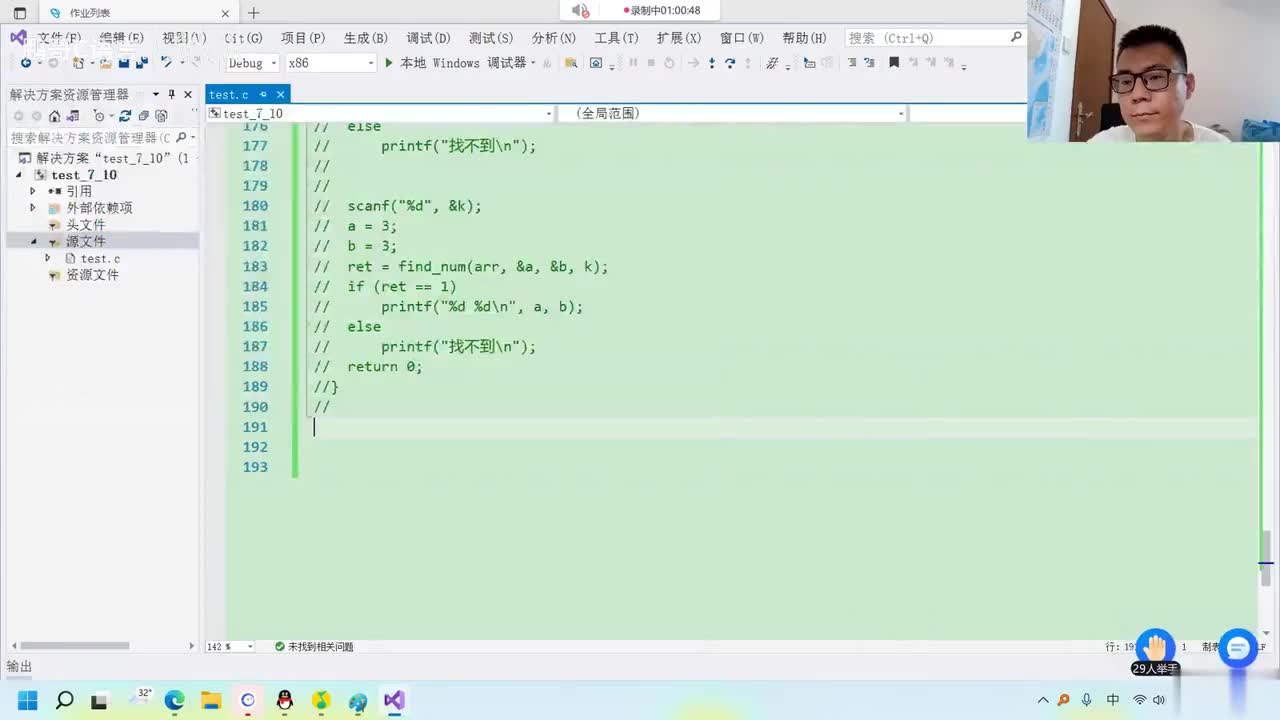
Task: Click the 搜索 (Ctrl+Q) search box
Action: click(x=934, y=38)
